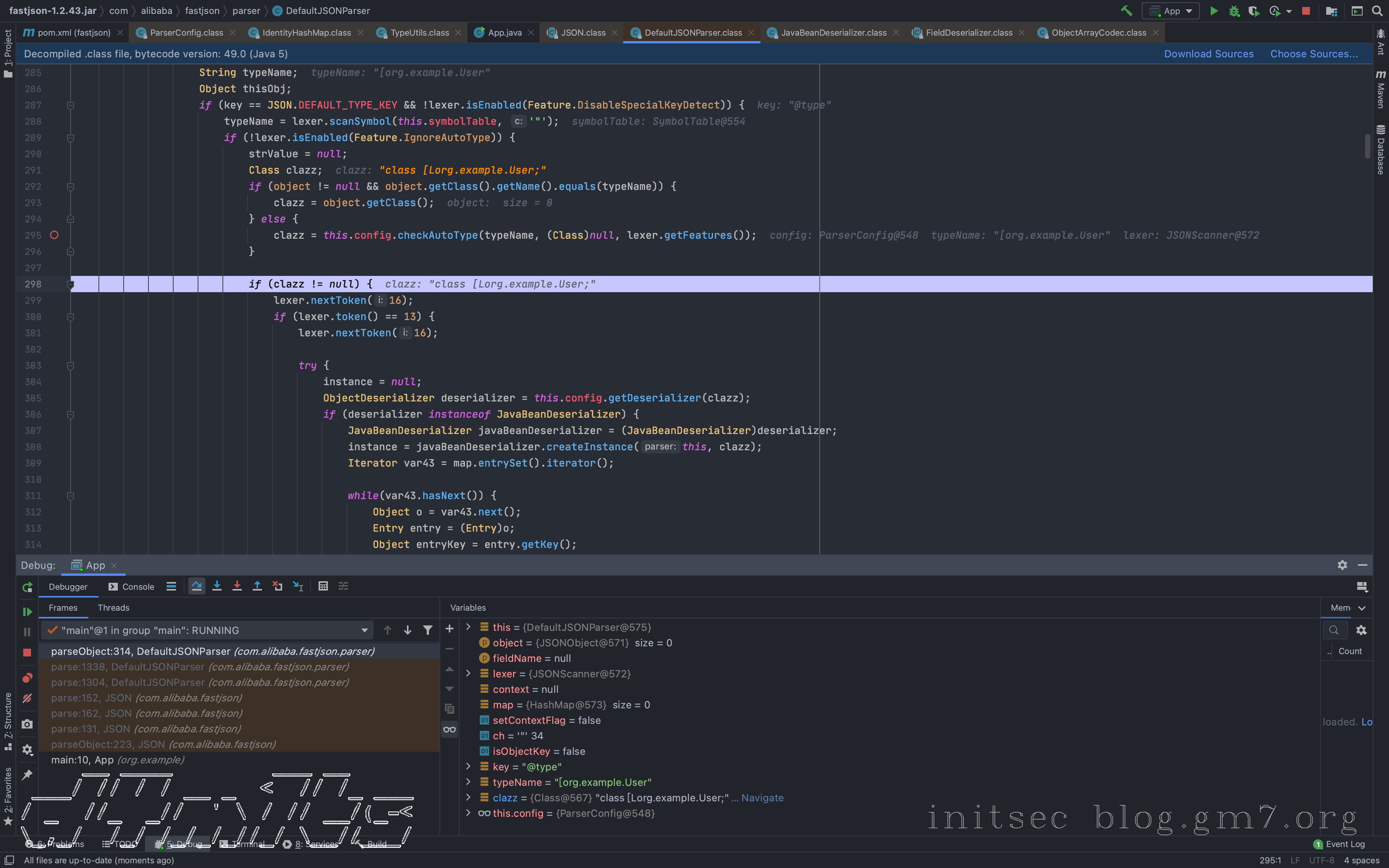Switch to the JavaBeanDeserializer.class tab
Viewport: 1389px width, 868px height.
[833, 33]
